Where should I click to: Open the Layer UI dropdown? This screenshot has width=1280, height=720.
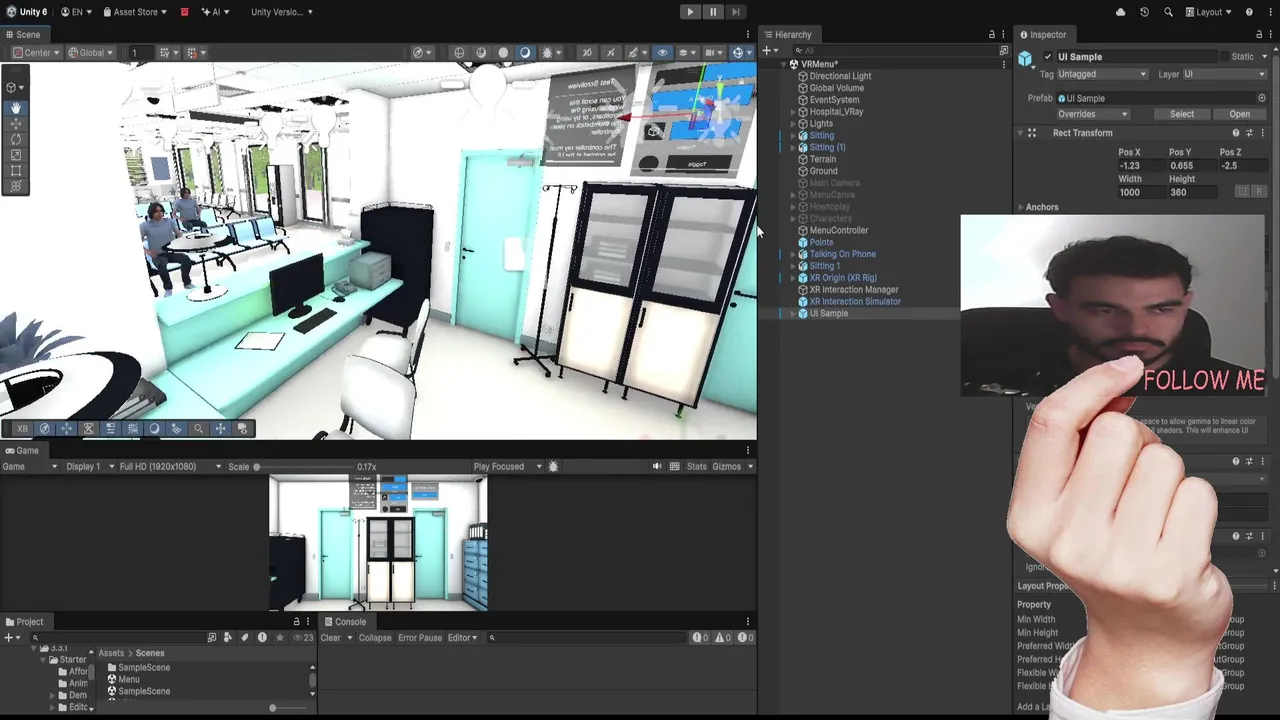(1224, 74)
